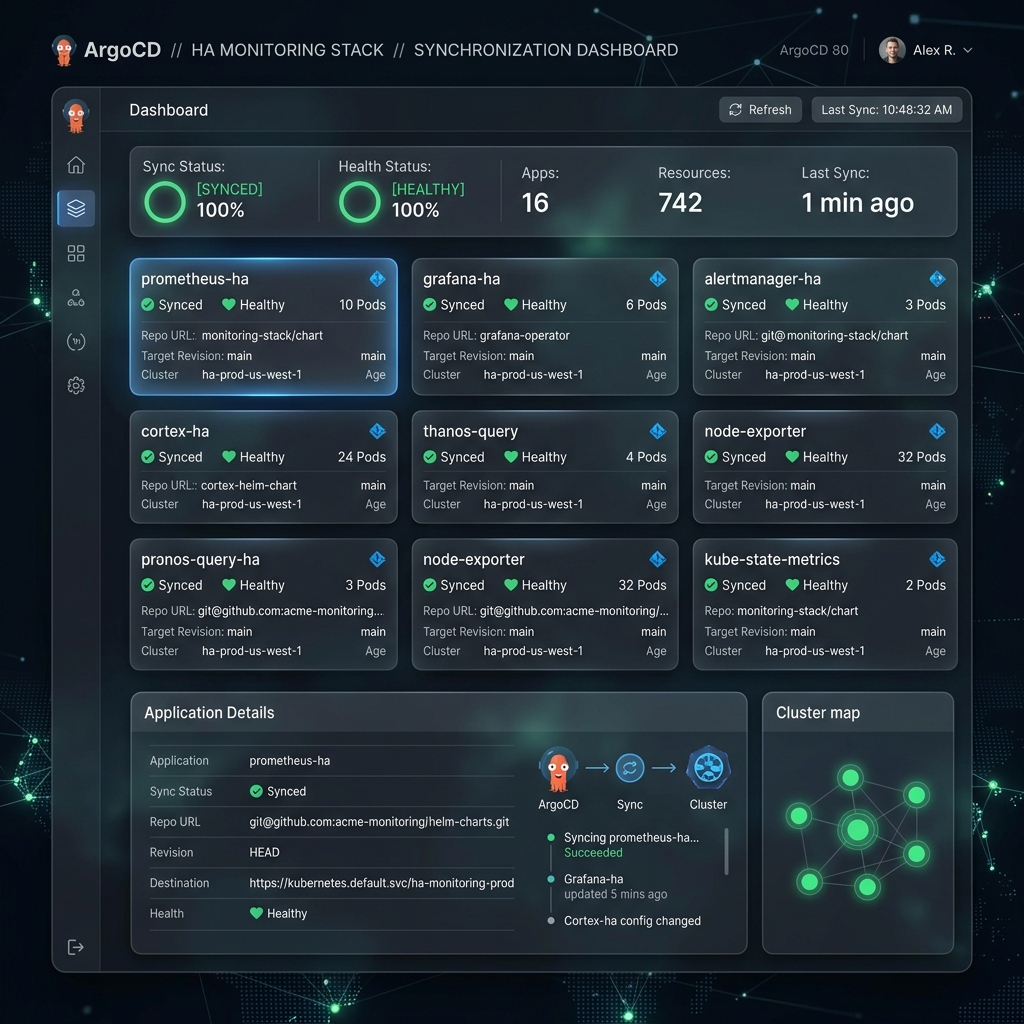Click the kube-state-metrics card diamond icon
1024x1024 pixels.
tap(937, 559)
